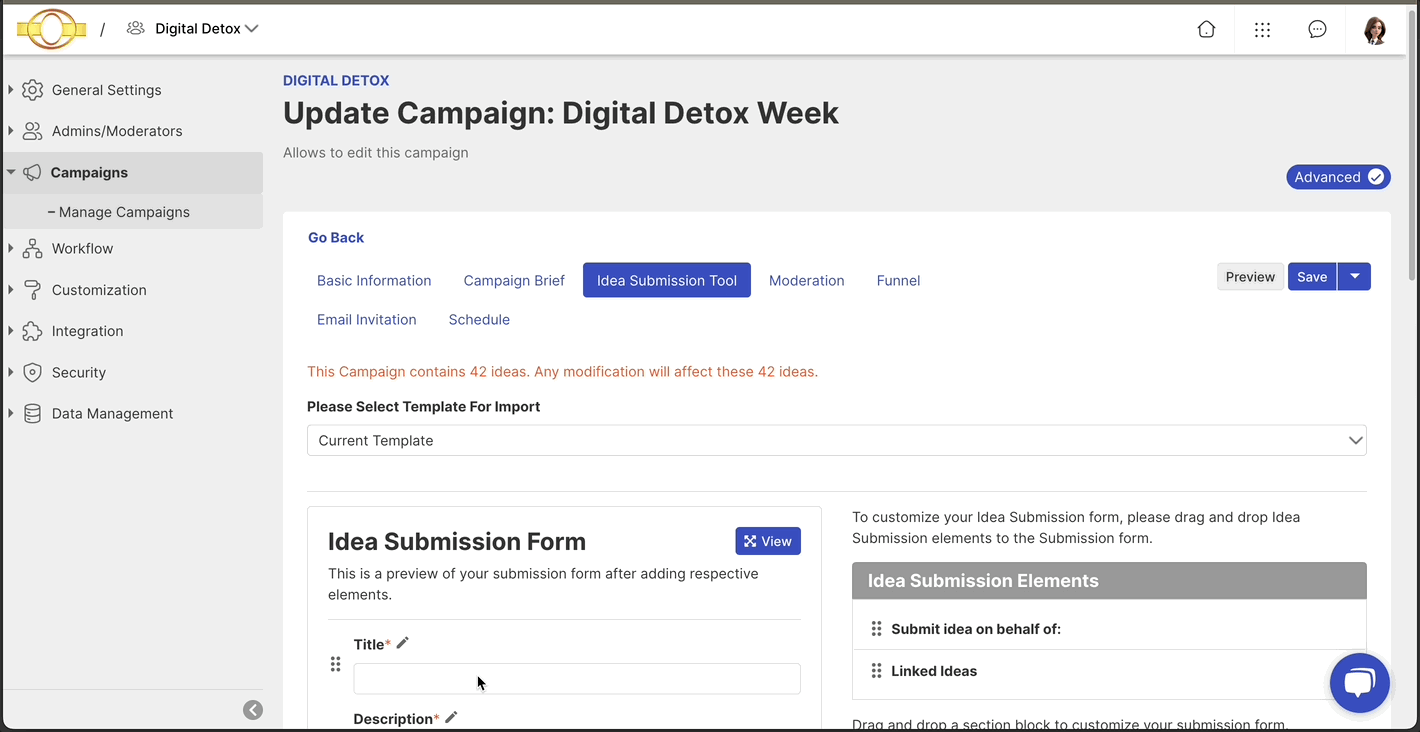Switch to the Campaign Brief tab
The height and width of the screenshot is (732, 1420).
pyautogui.click(x=514, y=281)
